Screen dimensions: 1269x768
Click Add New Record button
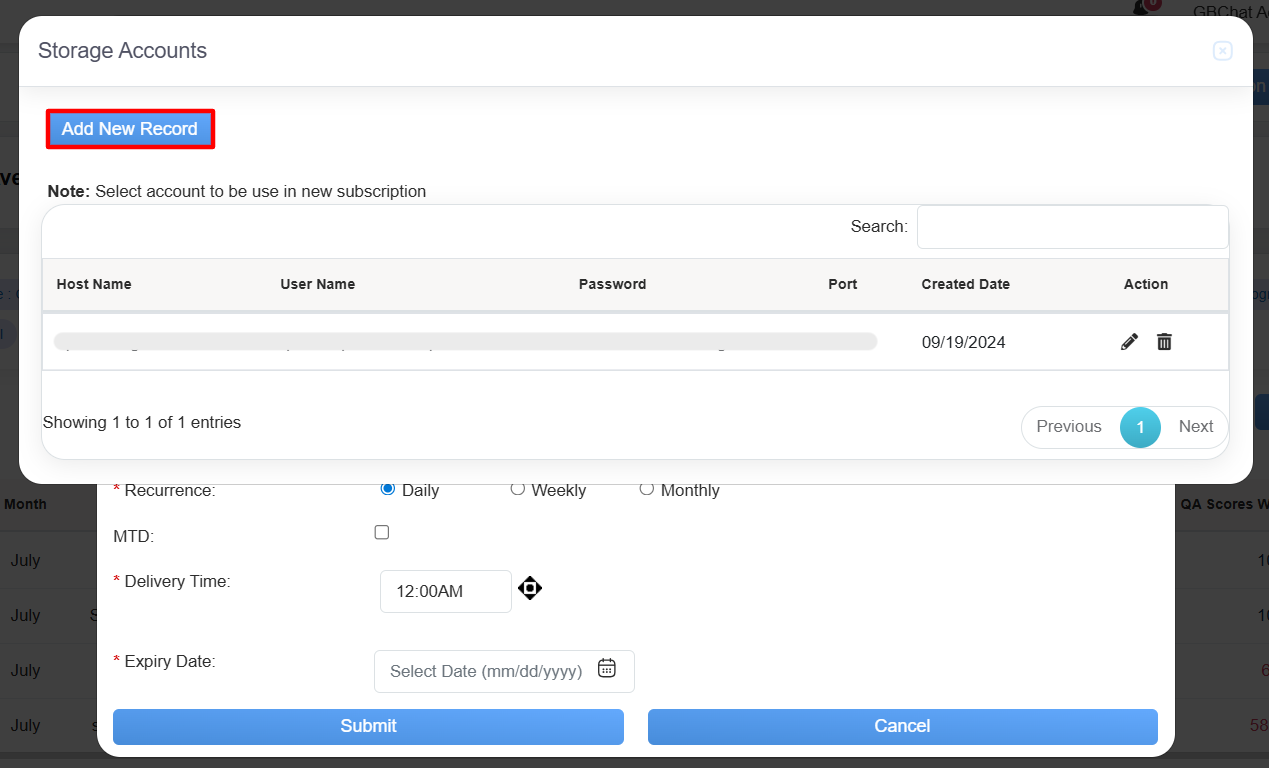click(130, 129)
